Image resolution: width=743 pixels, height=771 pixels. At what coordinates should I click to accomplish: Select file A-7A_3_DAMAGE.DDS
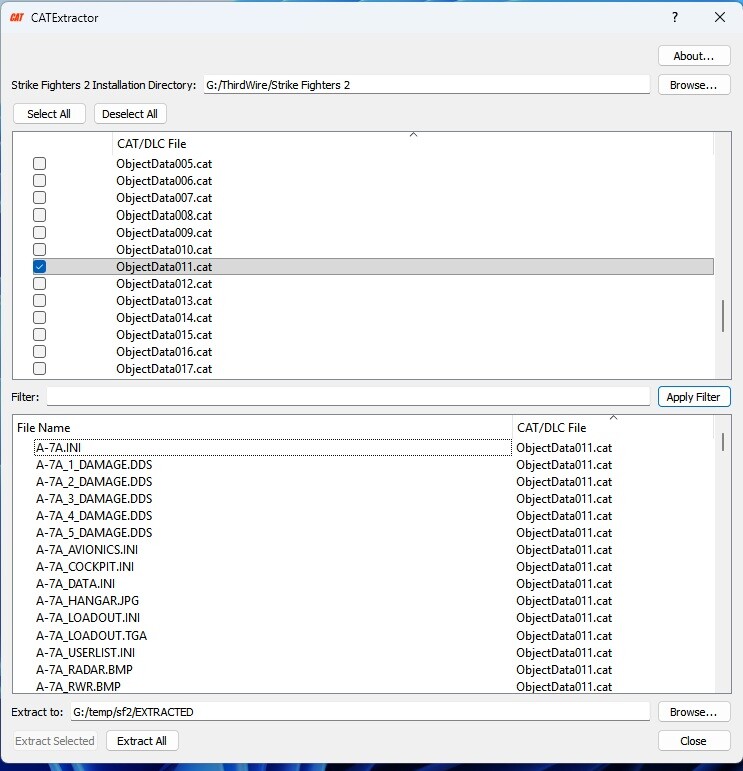click(x=94, y=499)
